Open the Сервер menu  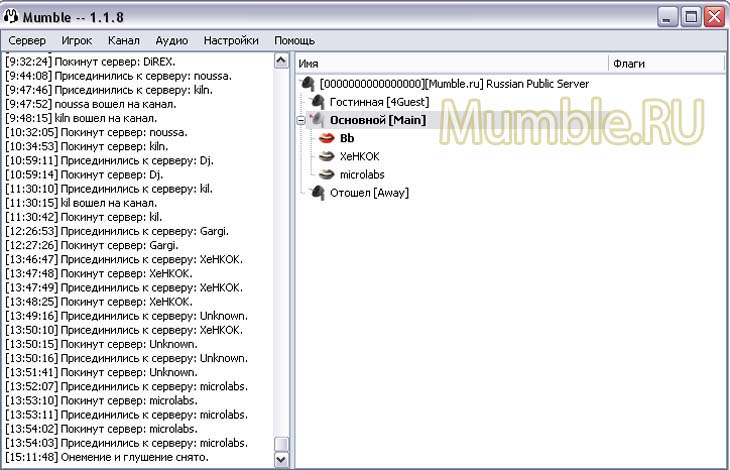(x=27, y=41)
